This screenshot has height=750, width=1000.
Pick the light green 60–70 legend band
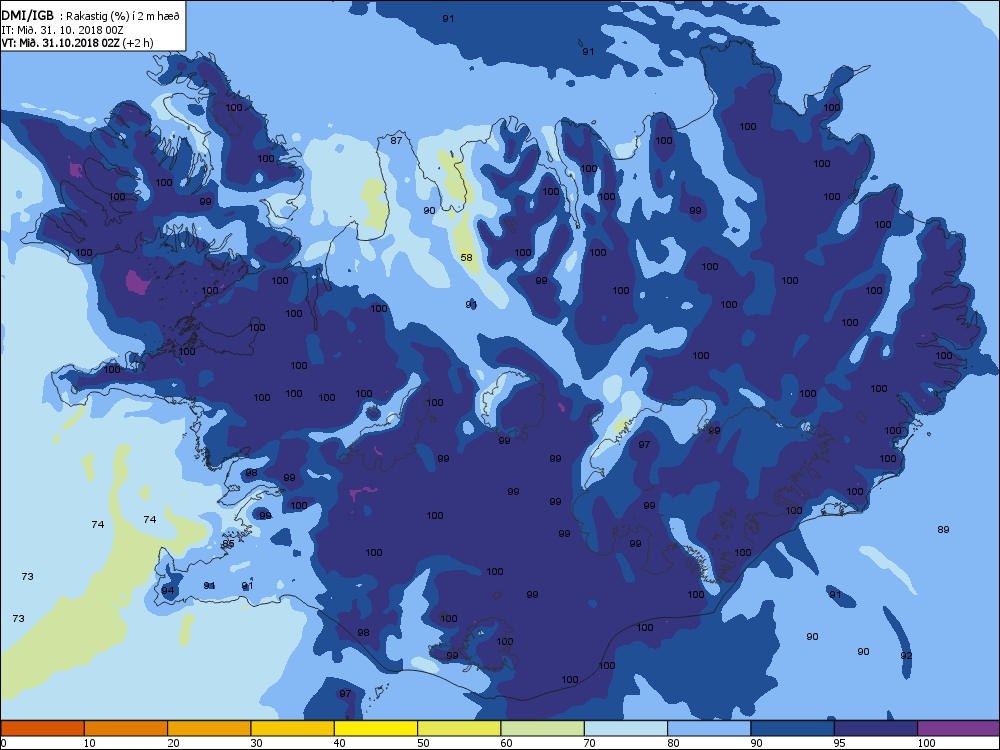click(543, 728)
